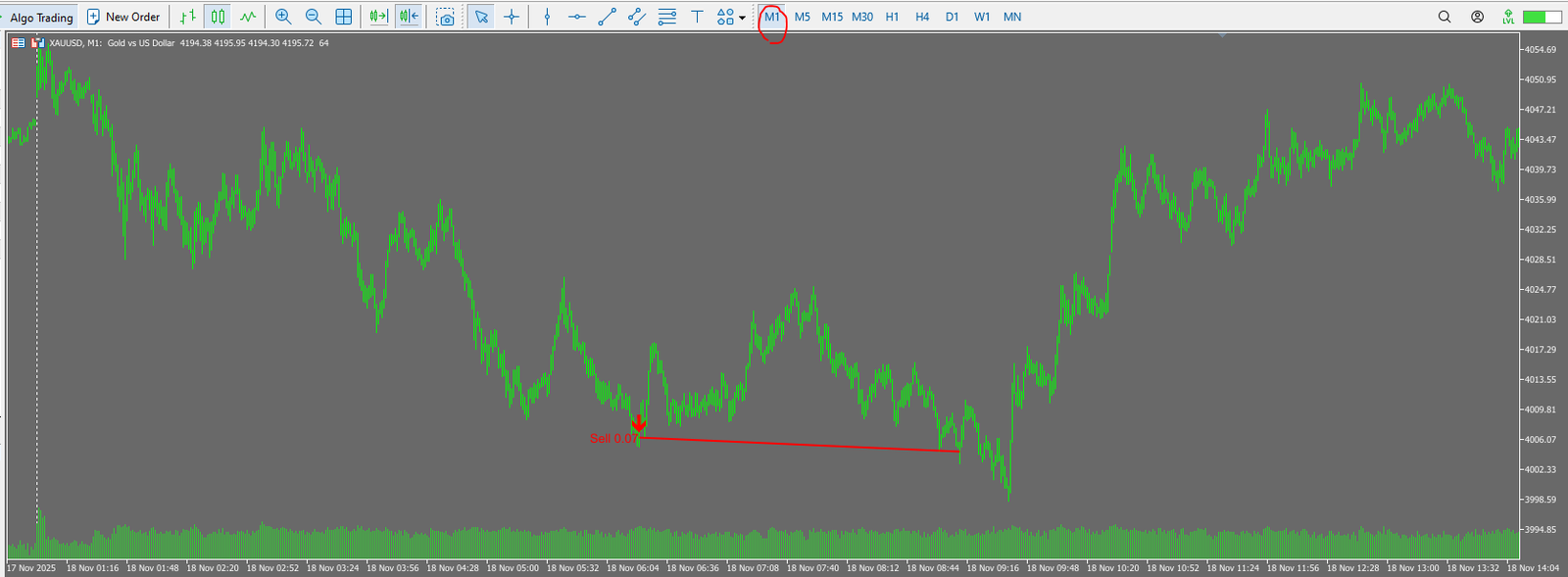1568x577 pixels.
Task: Toggle auto scroll to latest bar
Action: [x=378, y=17]
